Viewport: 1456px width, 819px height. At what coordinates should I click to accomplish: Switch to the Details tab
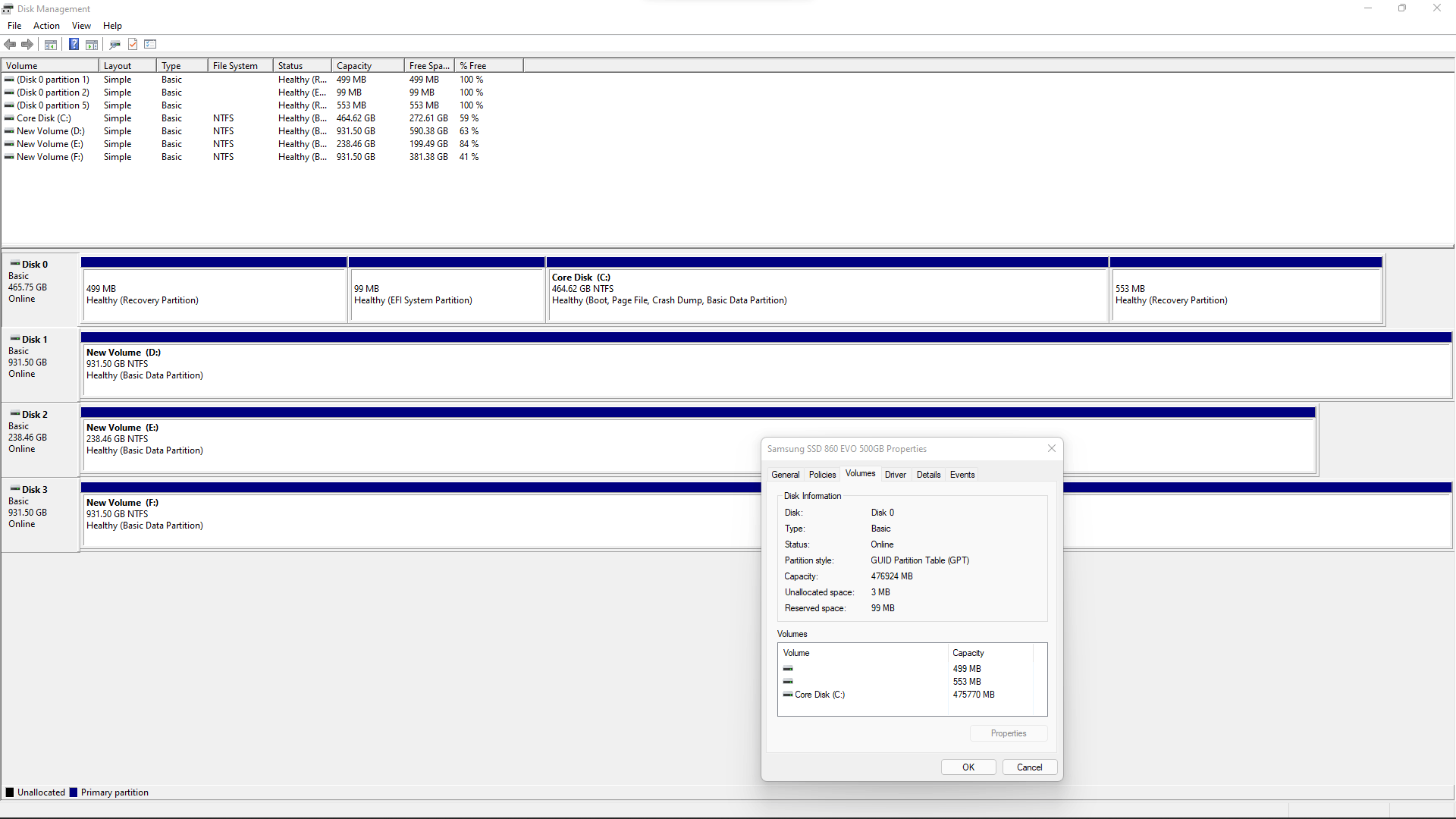[x=928, y=475]
